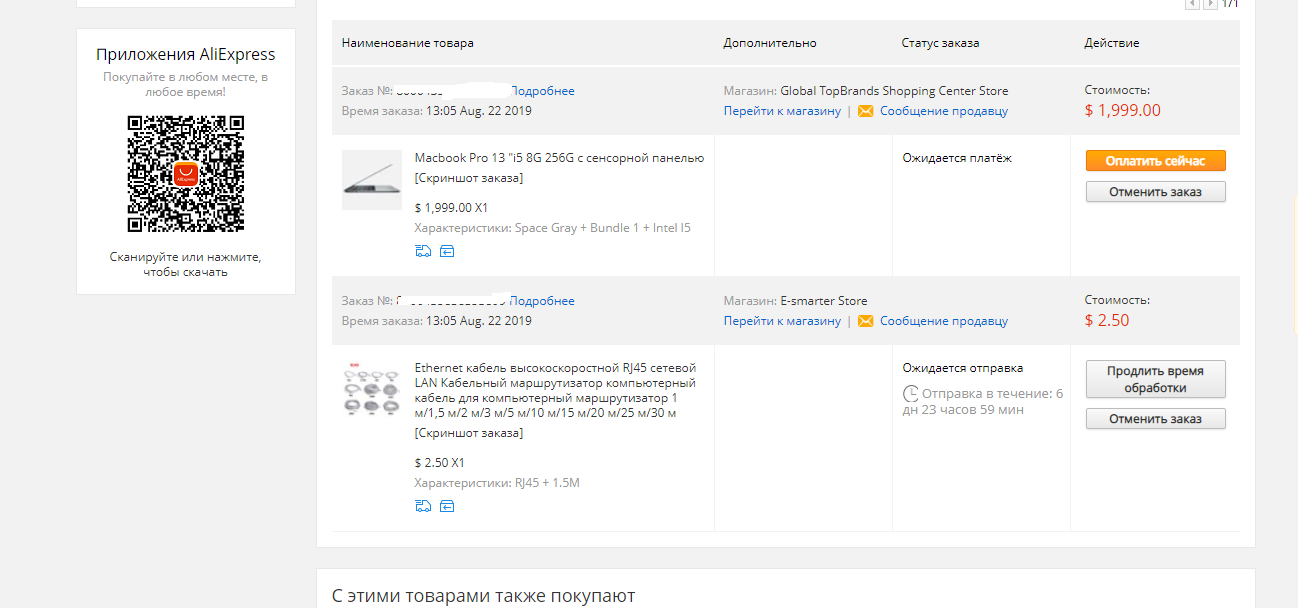This screenshot has width=1298, height=608.
Task: Go to E-smarter Store via Перейти к магазину
Action: [x=782, y=321]
